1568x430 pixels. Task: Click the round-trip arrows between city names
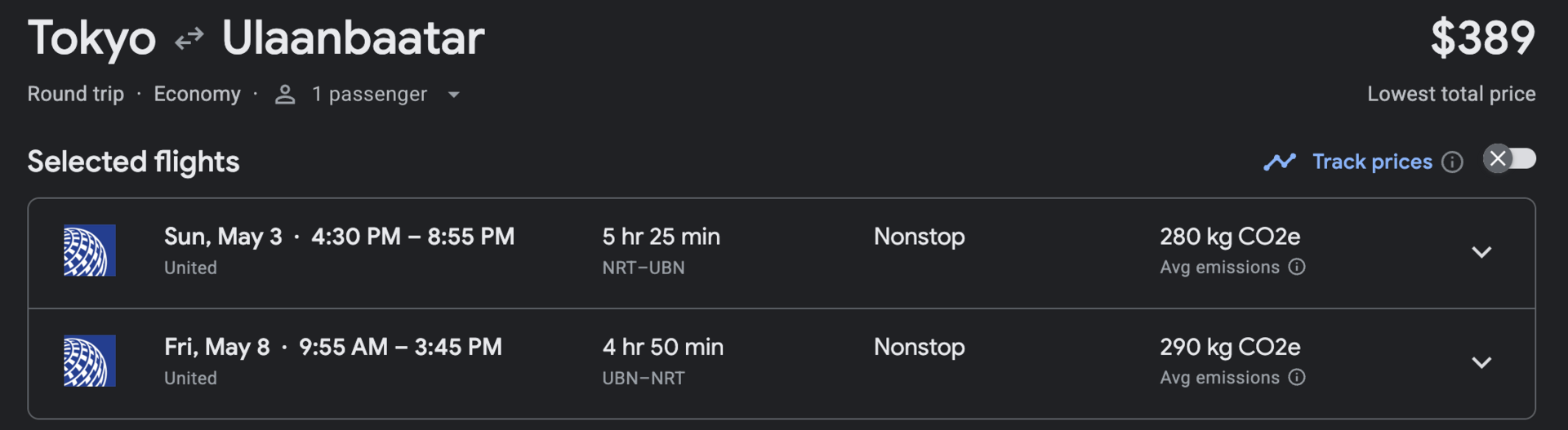coord(189,38)
